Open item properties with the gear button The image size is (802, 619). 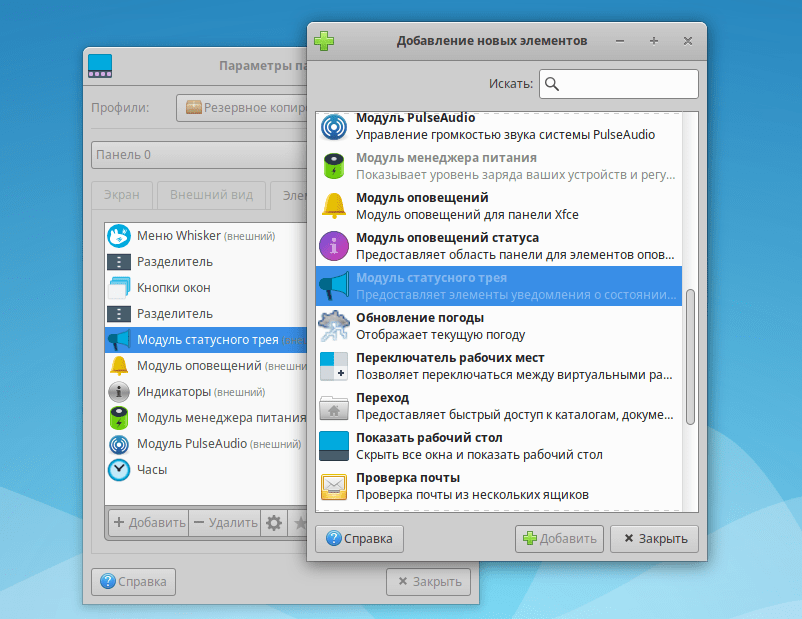pos(274,523)
